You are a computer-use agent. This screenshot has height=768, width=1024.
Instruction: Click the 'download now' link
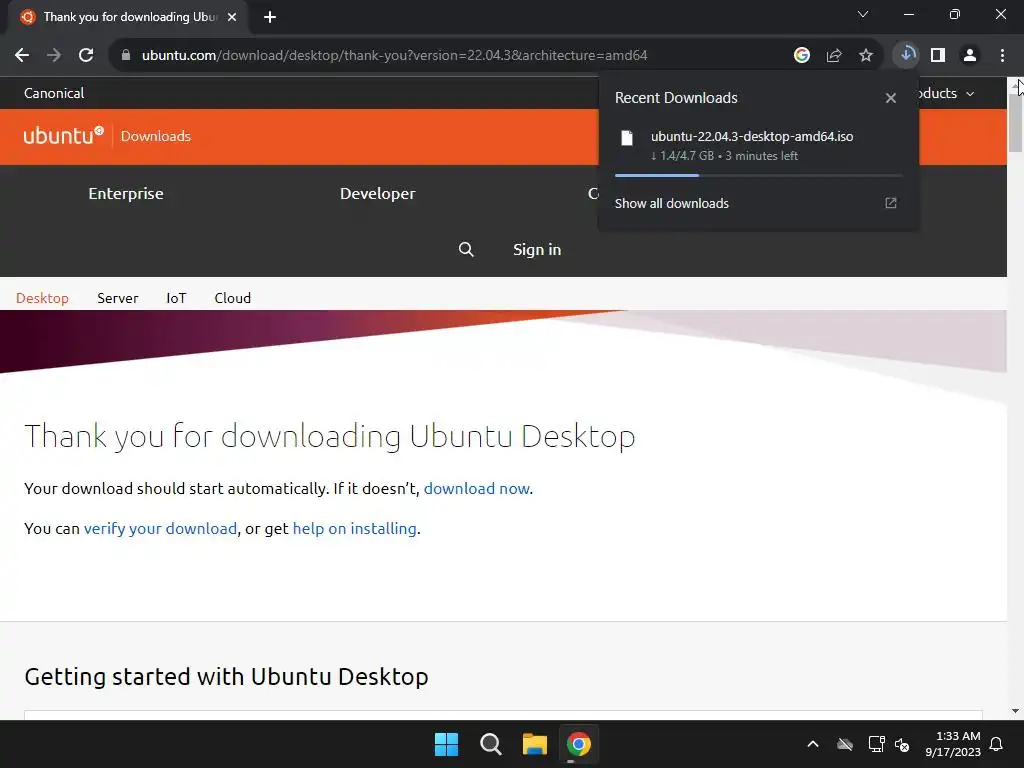tap(477, 488)
